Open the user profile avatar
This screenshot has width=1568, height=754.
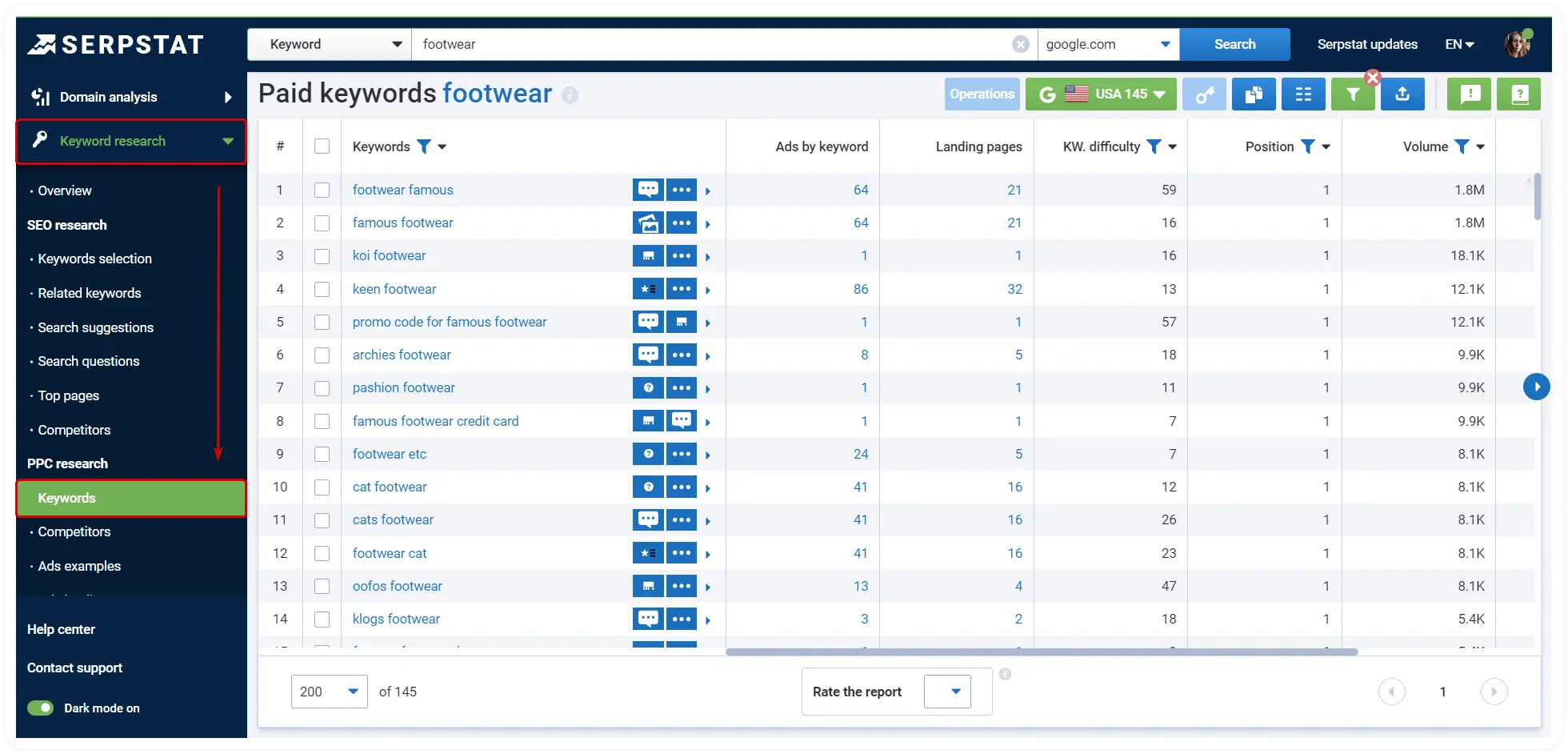1517,44
